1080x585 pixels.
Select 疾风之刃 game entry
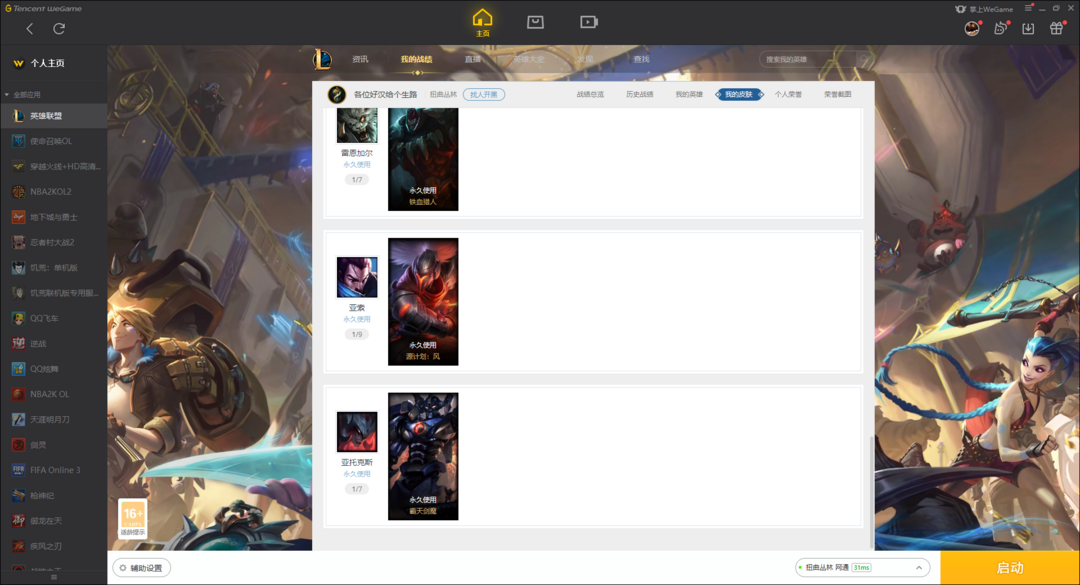pyautogui.click(x=54, y=546)
